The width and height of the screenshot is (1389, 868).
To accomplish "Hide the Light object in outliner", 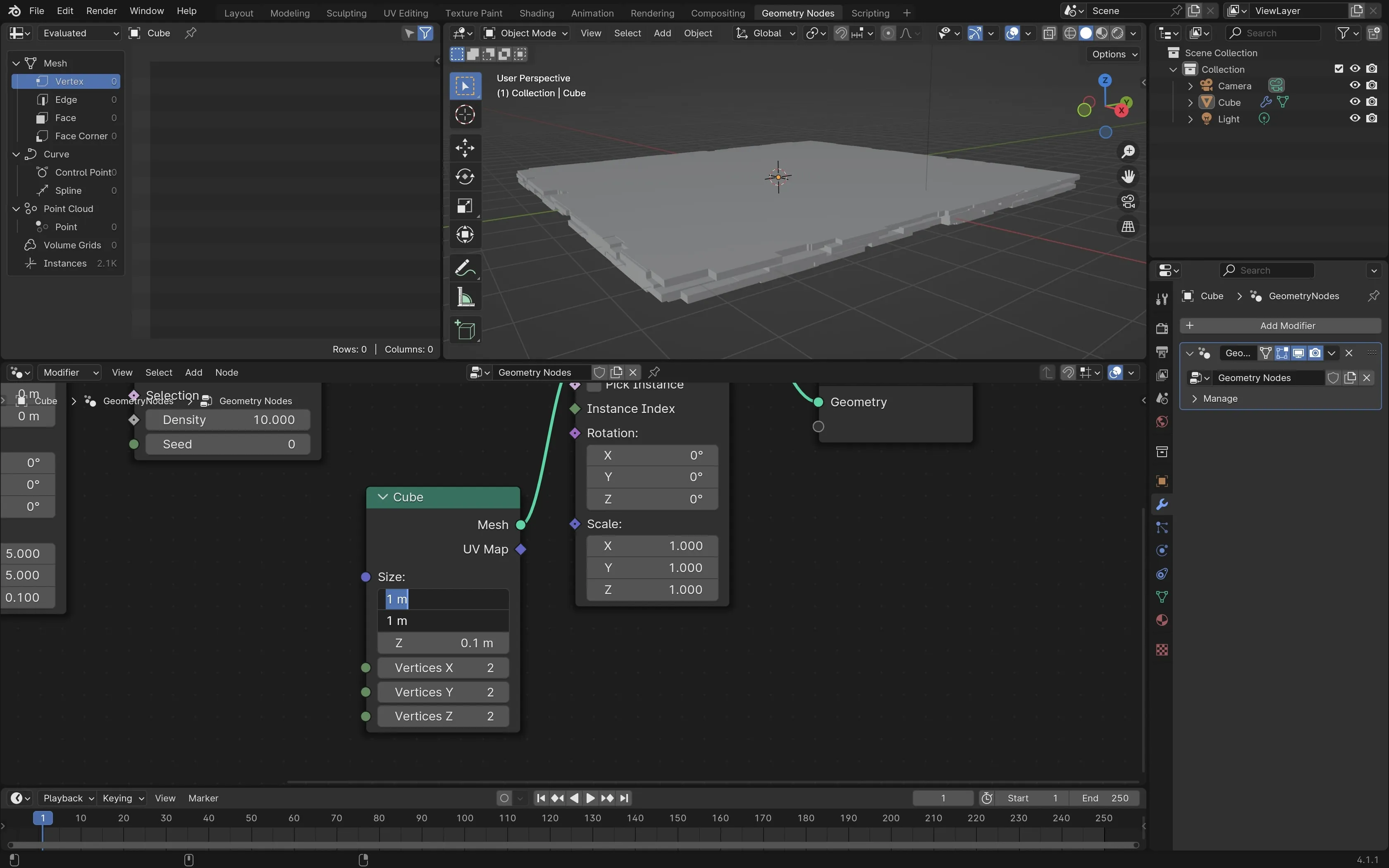I will tap(1355, 118).
